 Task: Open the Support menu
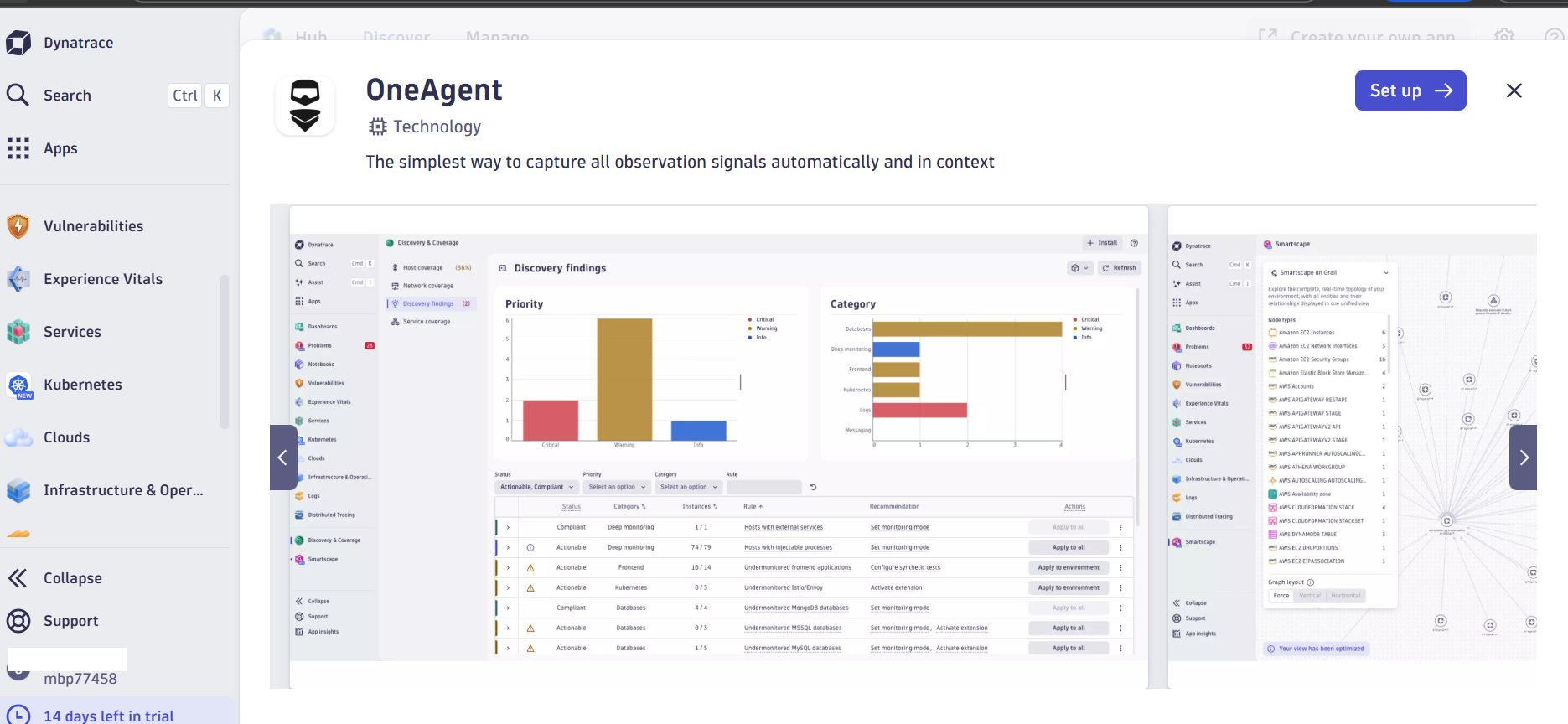pos(52,621)
